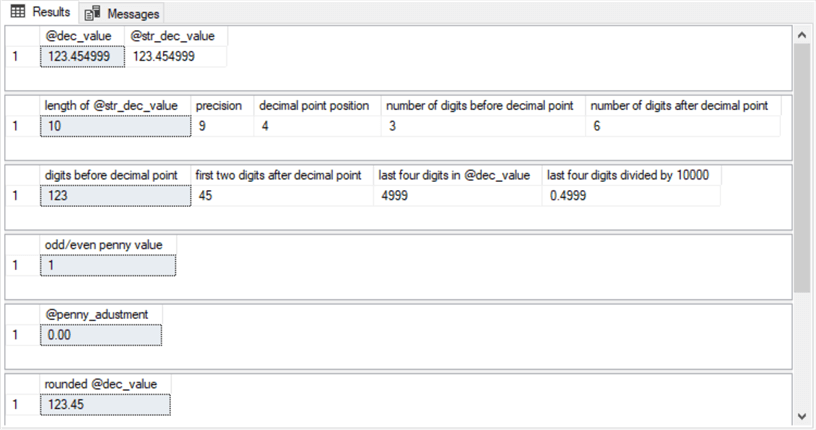Select the rounded @dec_value cell 123.45

pos(106,404)
